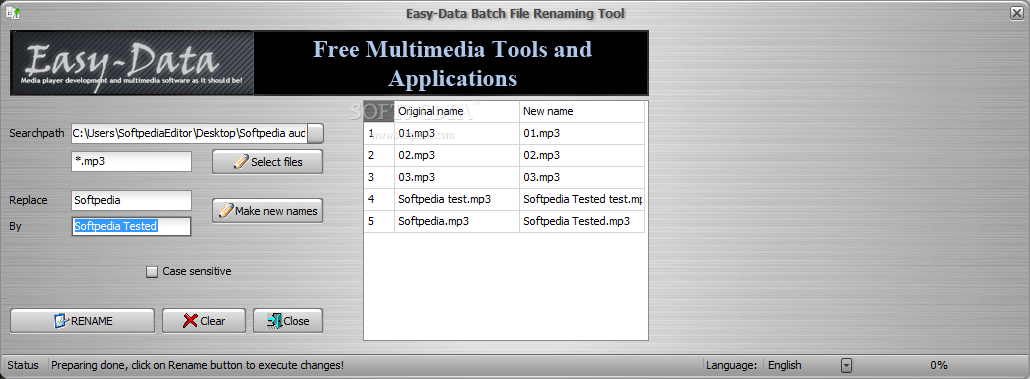Viewport: 1030px width, 379px height.
Task: Click row number 2 header
Action: click(x=379, y=156)
